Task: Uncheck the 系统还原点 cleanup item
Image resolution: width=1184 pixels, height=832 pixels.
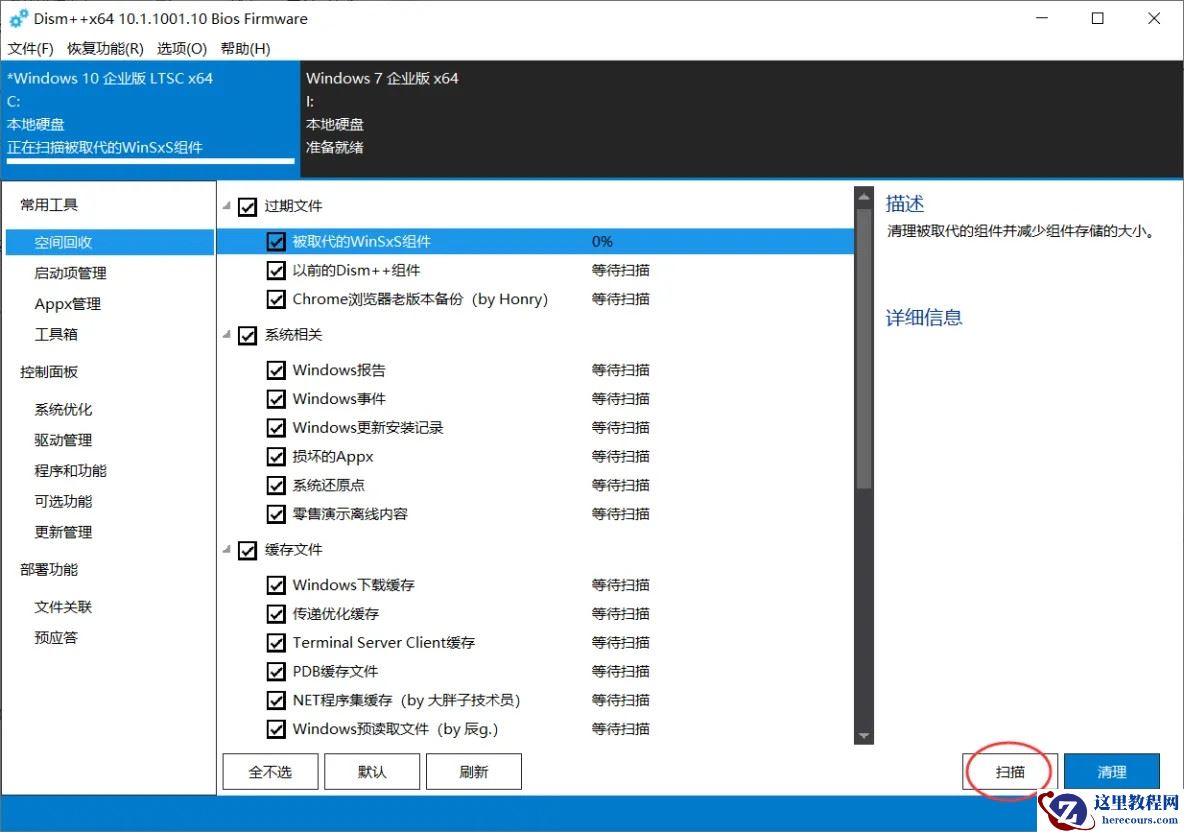Action: [277, 485]
